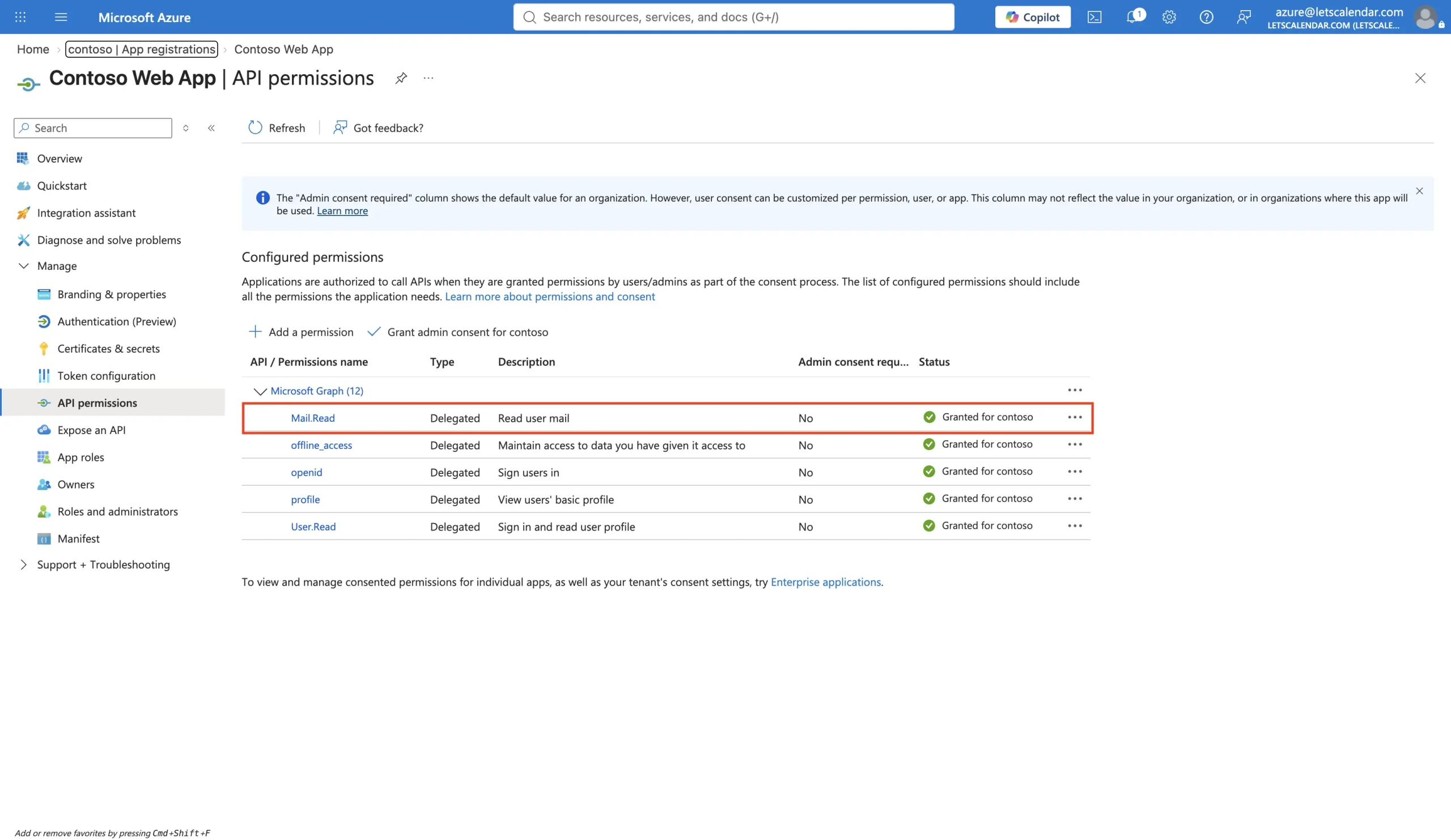Open more options for the User.Read row

pyautogui.click(x=1075, y=525)
